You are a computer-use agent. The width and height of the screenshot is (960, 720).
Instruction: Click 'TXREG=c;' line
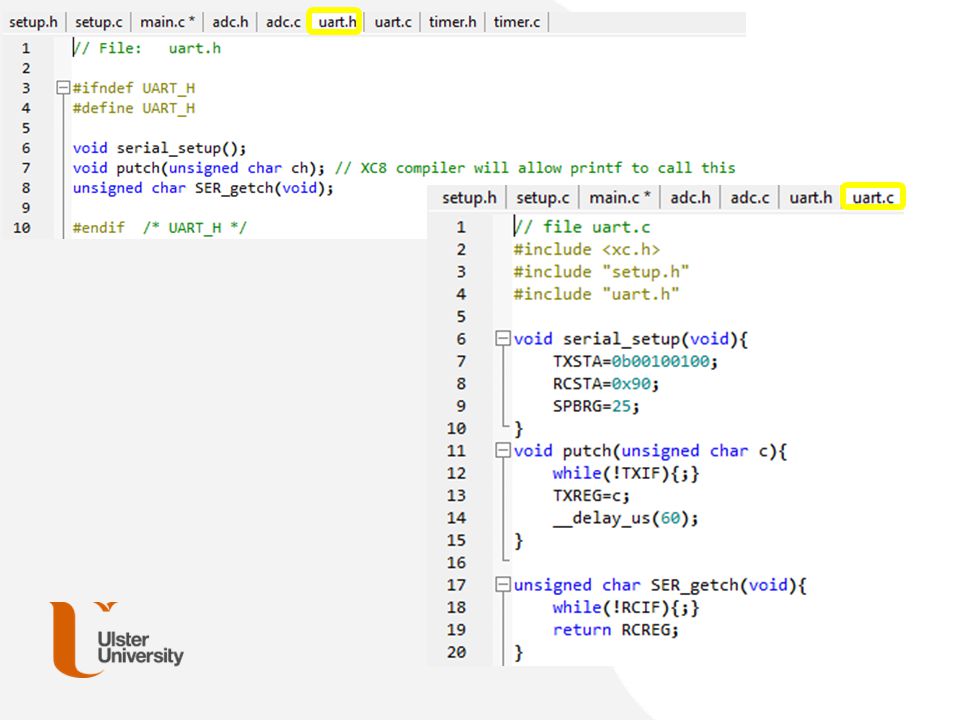(591, 495)
